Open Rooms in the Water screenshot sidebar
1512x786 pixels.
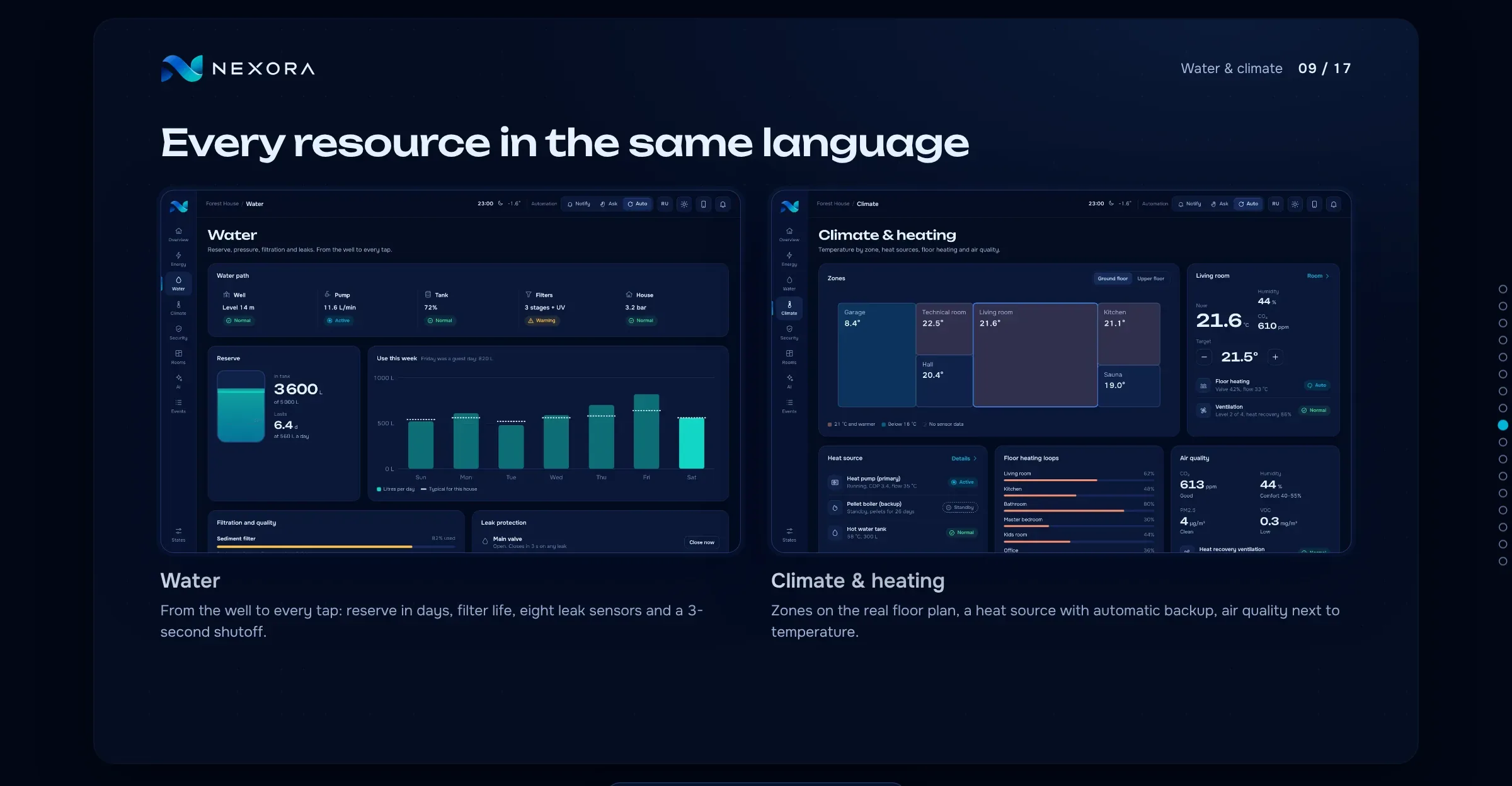(178, 357)
